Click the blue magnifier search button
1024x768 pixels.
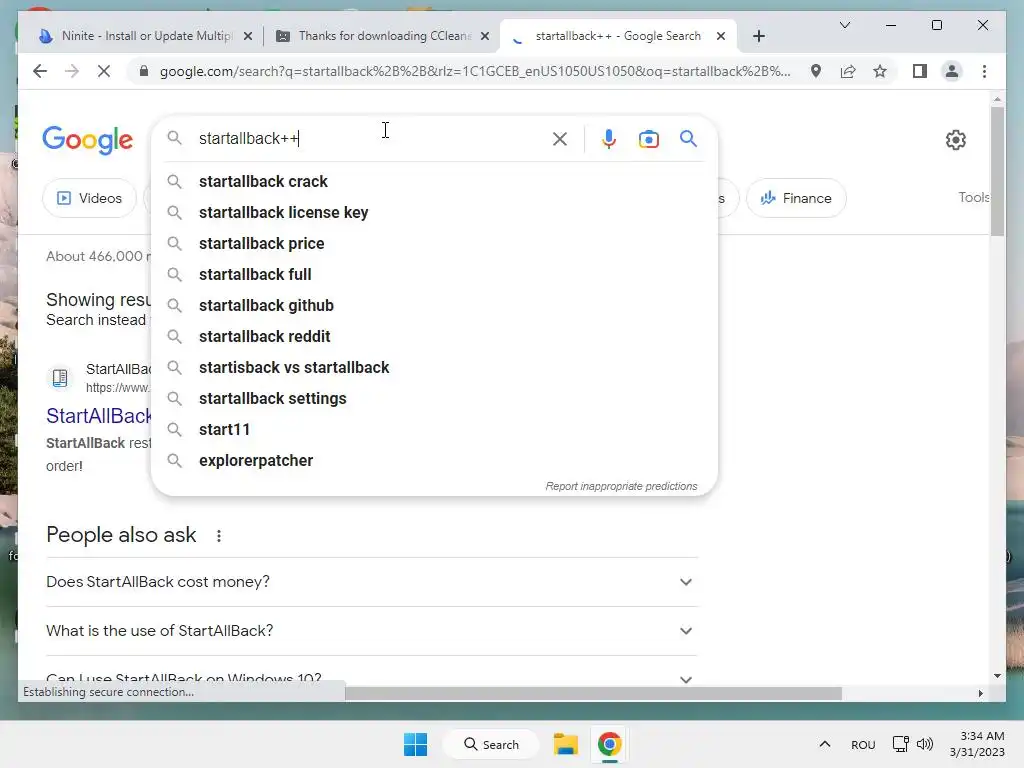point(688,138)
